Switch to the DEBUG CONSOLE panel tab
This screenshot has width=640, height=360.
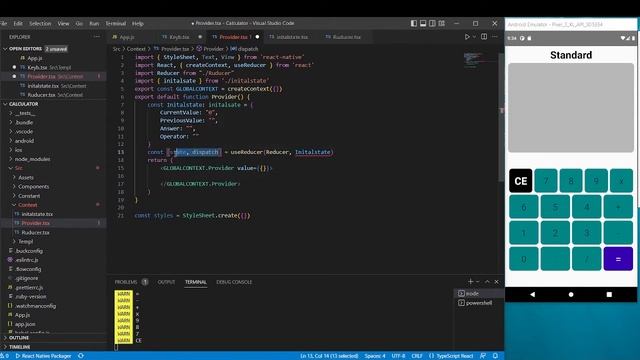click(234, 282)
